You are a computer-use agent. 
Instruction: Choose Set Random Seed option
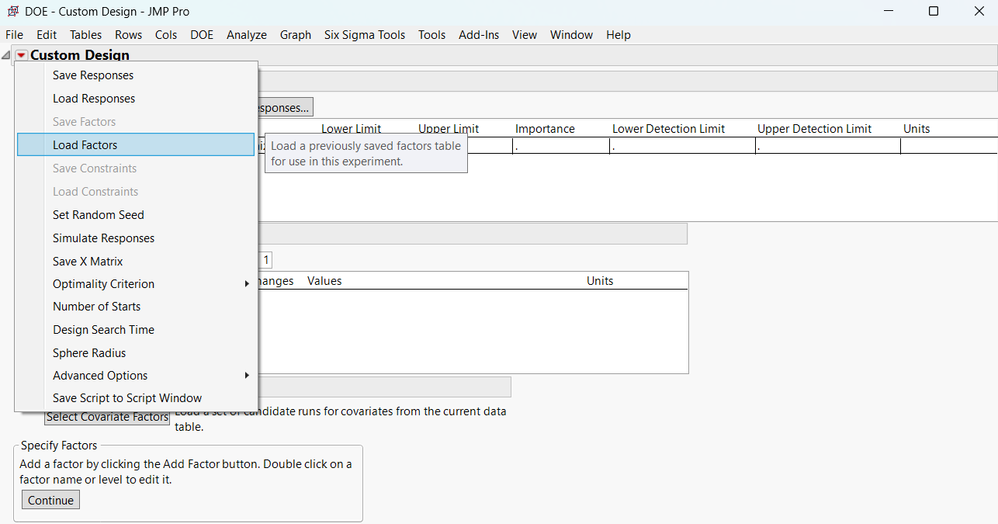[98, 215]
